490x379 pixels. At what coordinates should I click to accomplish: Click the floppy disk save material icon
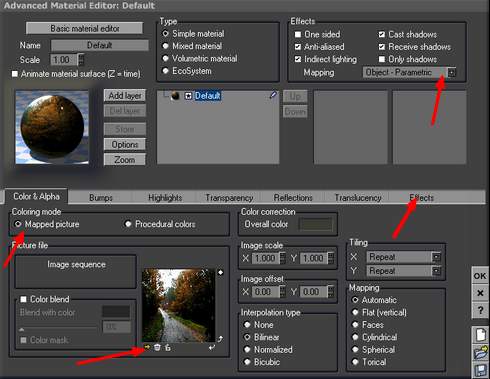(481, 370)
